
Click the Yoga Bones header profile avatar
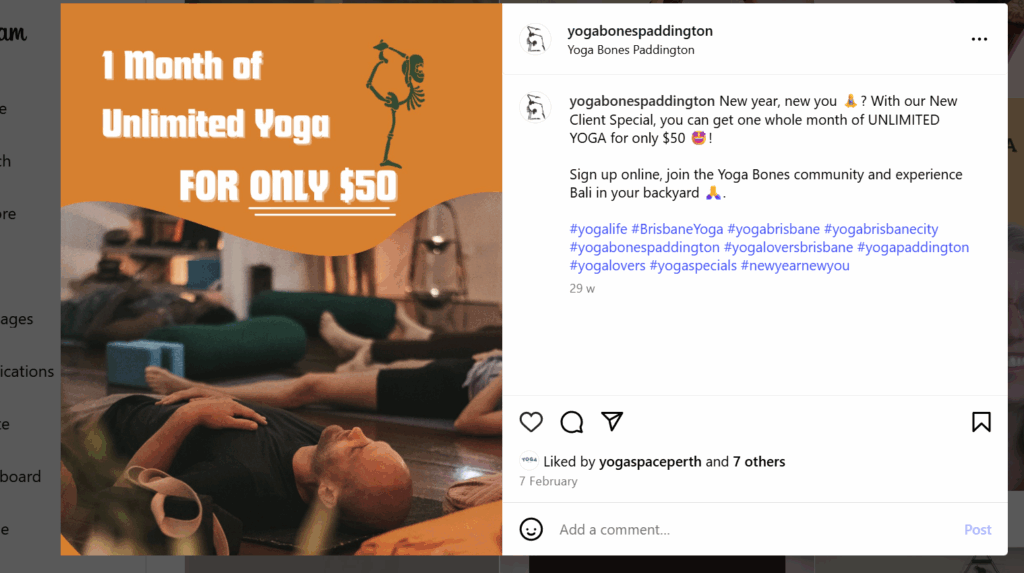pos(535,39)
